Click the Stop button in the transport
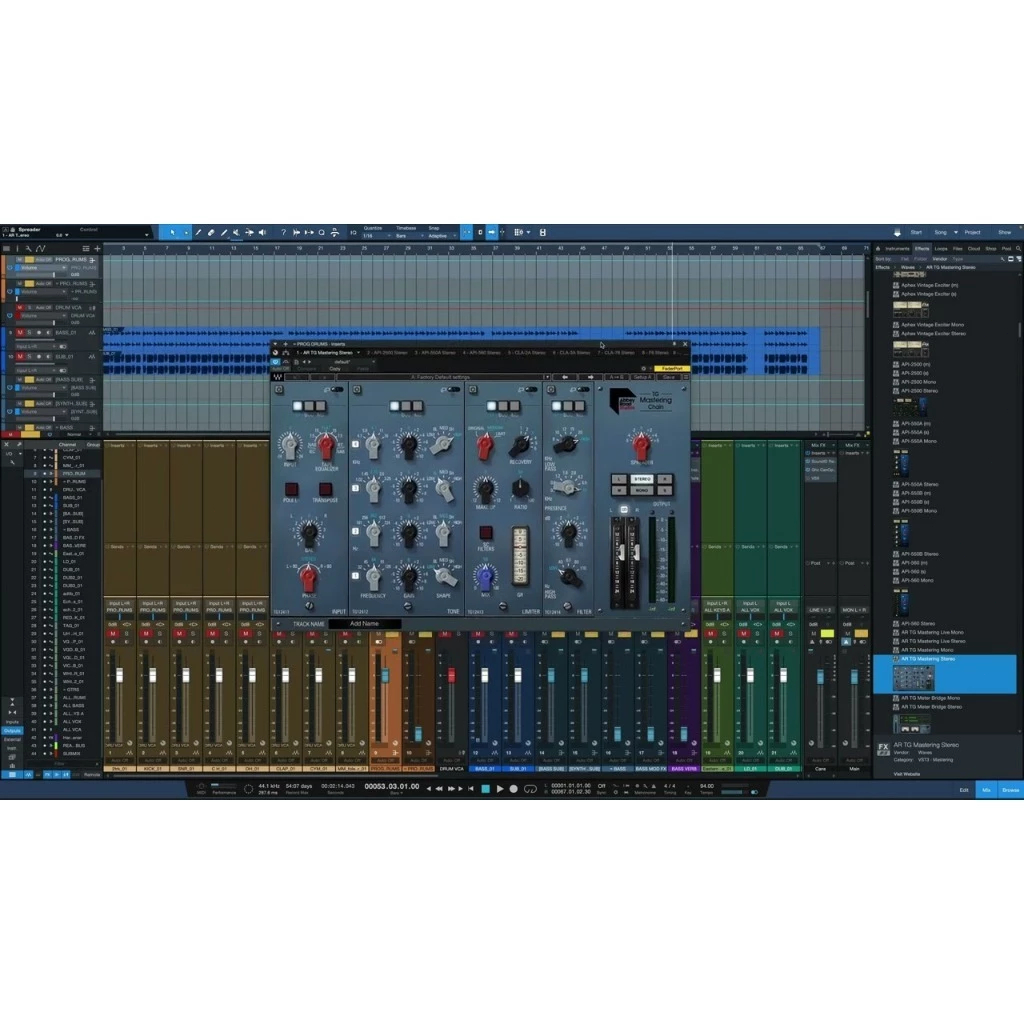This screenshot has width=1024, height=1024. pyautogui.click(x=485, y=789)
